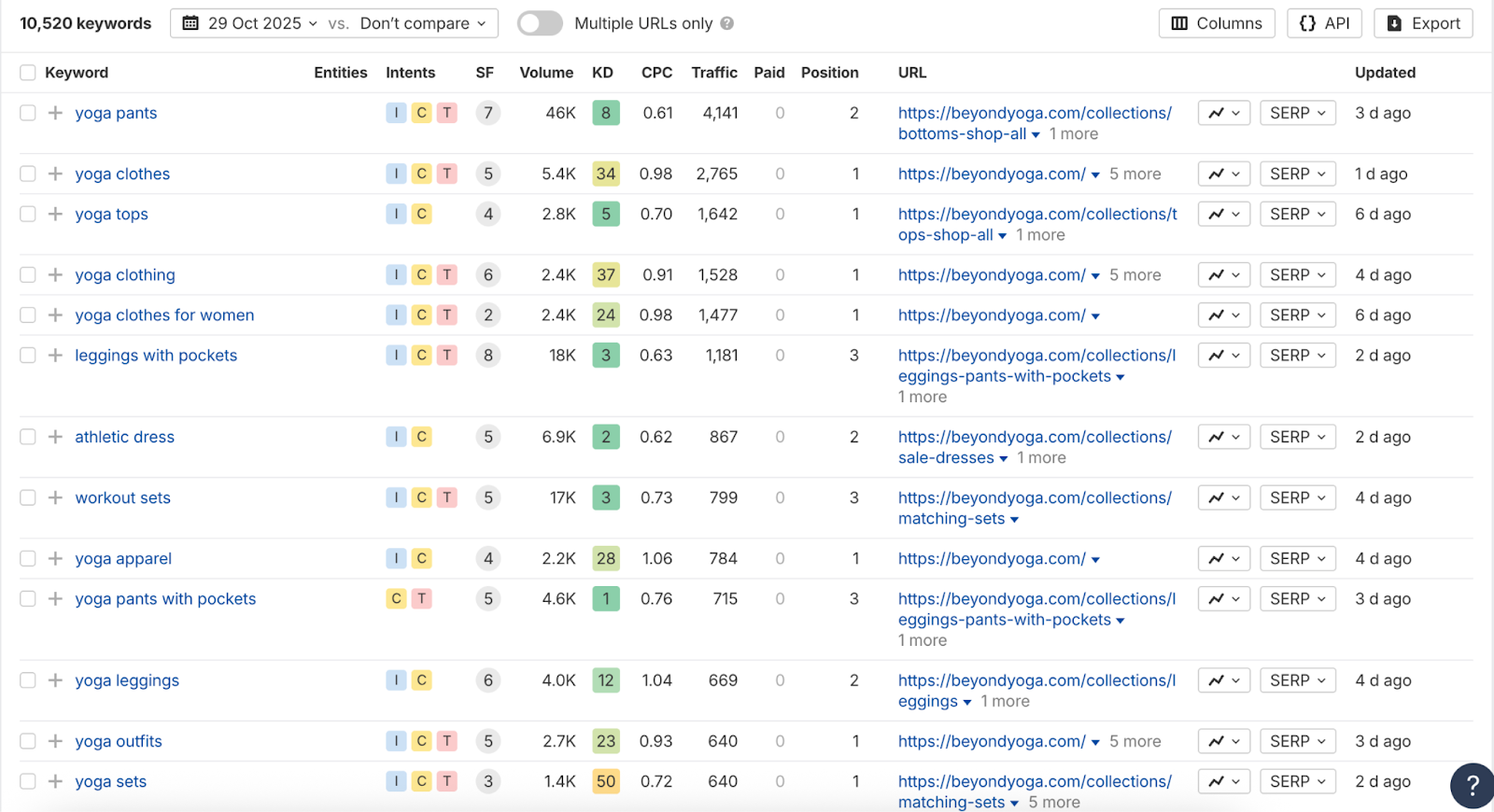Click the Export button
This screenshot has height=812, width=1494.
[1423, 23]
